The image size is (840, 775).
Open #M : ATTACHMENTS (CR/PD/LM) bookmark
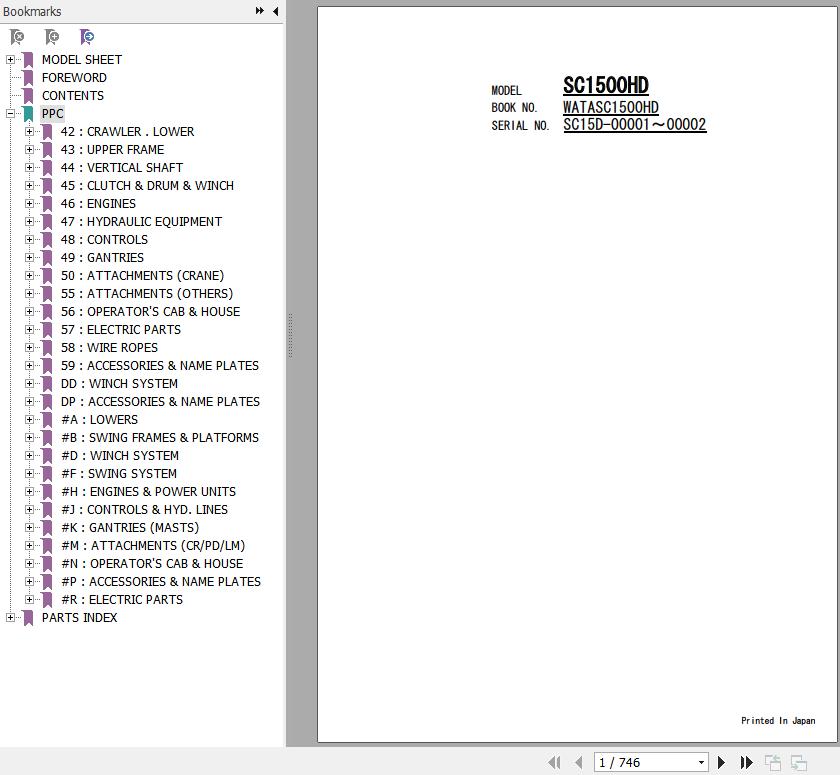(153, 546)
